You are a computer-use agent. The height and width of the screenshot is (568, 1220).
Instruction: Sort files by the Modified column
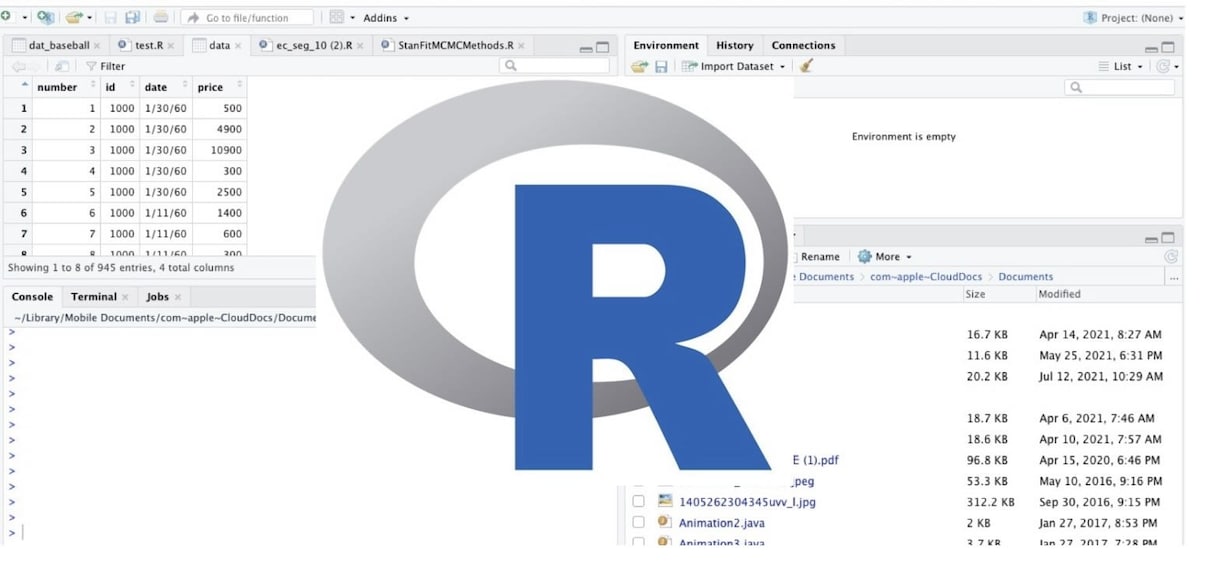click(1059, 294)
